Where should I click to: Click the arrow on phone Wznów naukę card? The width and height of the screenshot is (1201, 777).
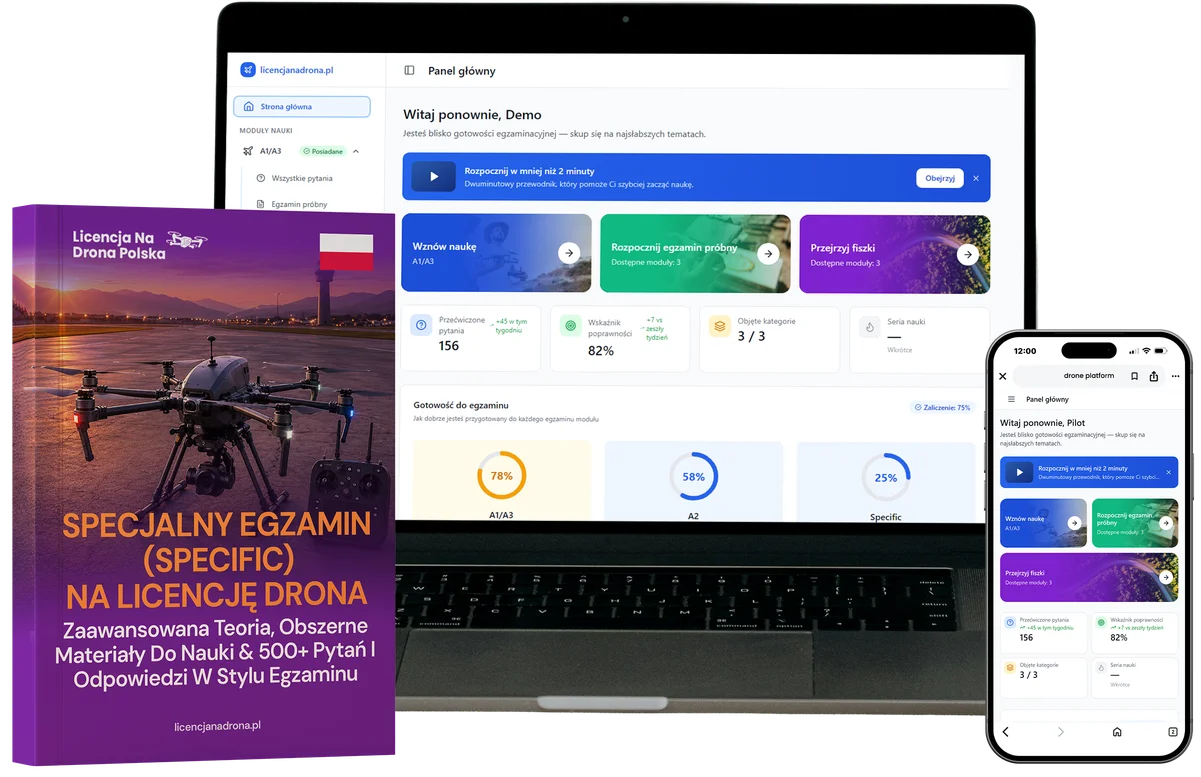[x=1074, y=523]
